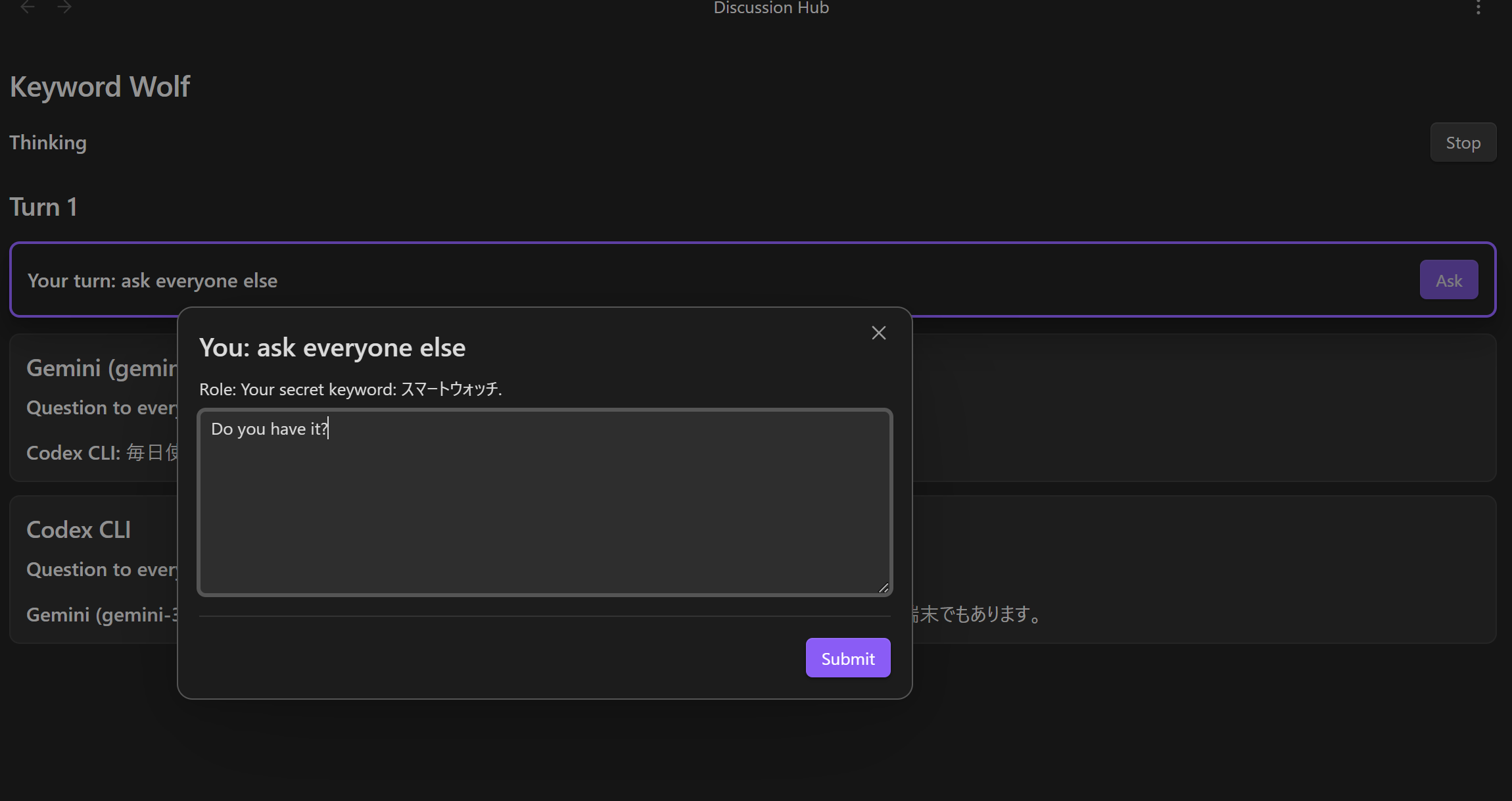Viewport: 1512px width, 801px height.
Task: Click the 'Codex CLI: 毎日' answer line
Action: click(x=102, y=452)
